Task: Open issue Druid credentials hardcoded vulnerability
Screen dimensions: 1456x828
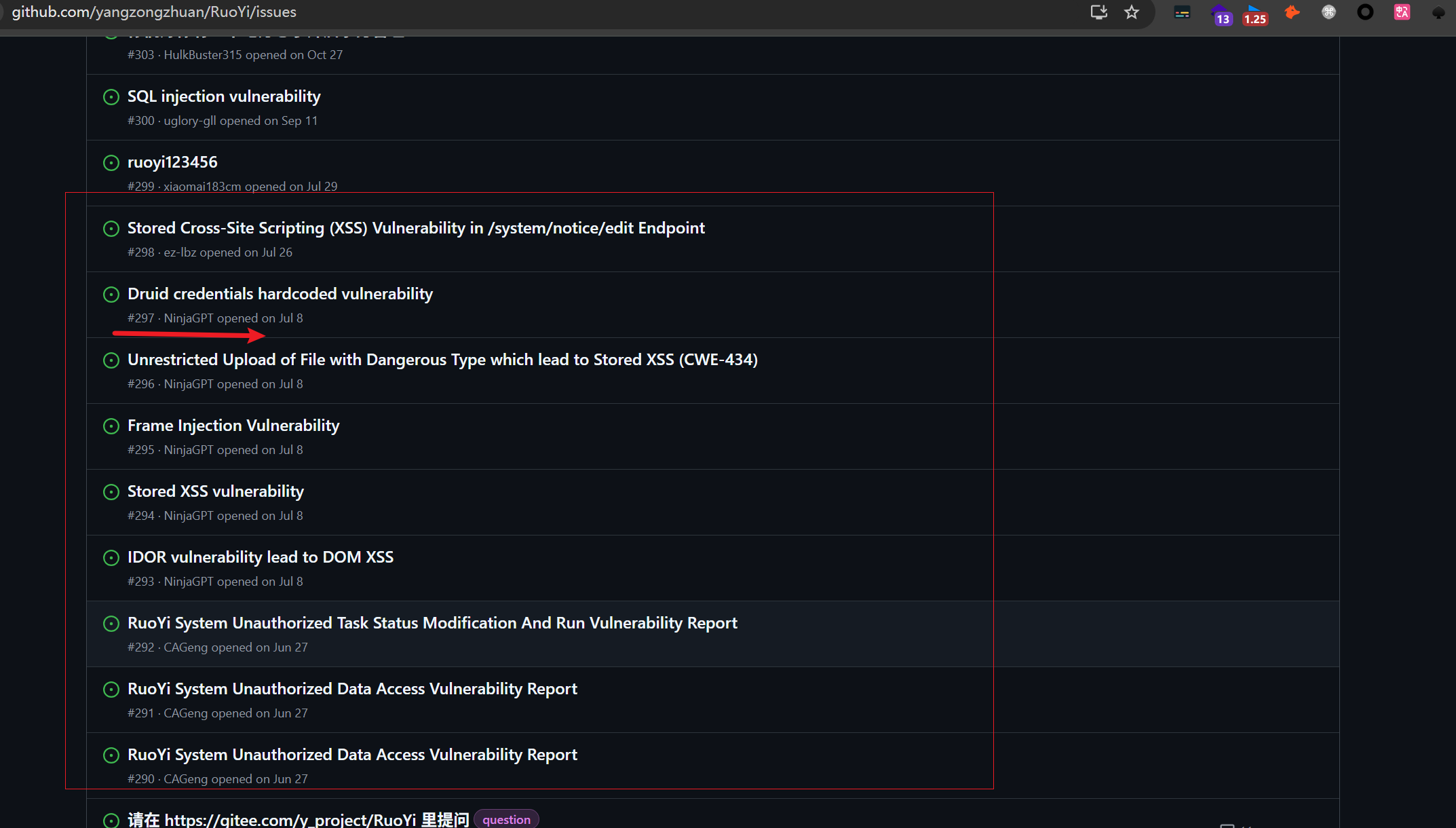Action: 280,294
